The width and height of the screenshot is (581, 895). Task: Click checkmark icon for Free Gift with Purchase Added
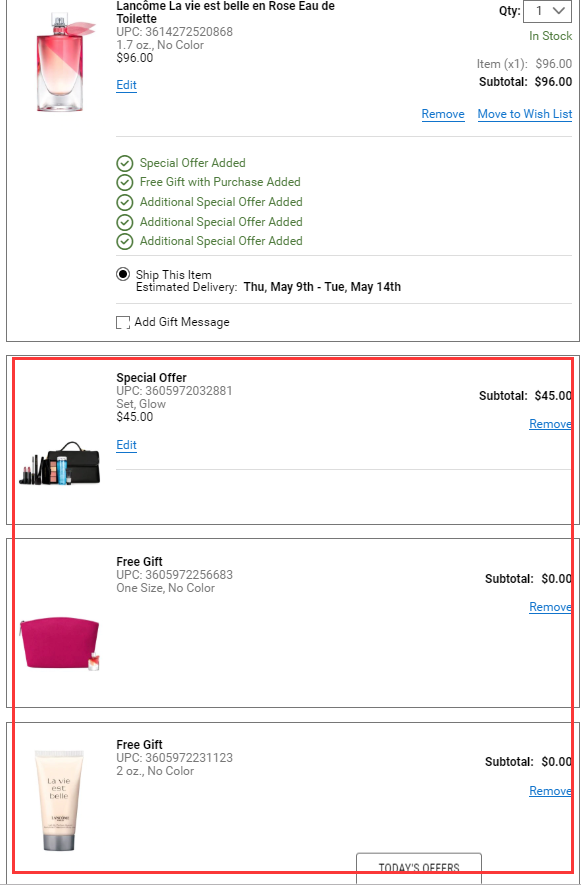pyautogui.click(x=124, y=183)
